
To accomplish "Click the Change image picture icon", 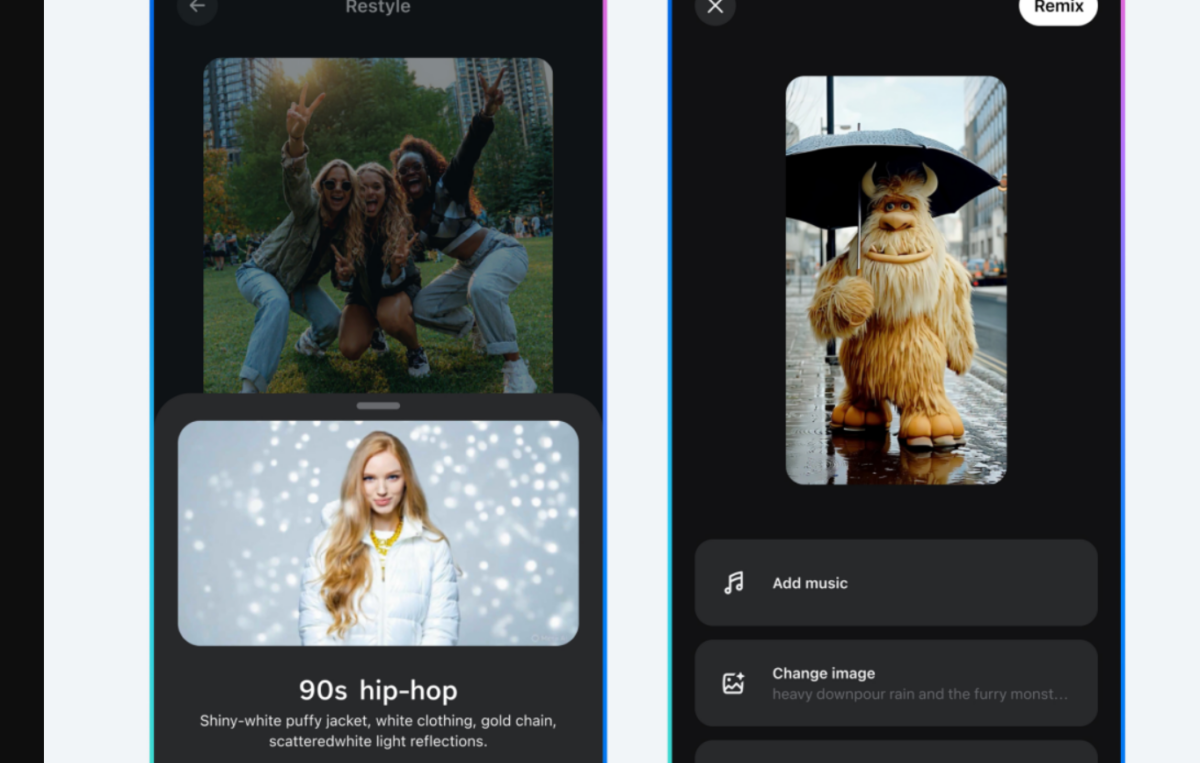I will [x=734, y=683].
